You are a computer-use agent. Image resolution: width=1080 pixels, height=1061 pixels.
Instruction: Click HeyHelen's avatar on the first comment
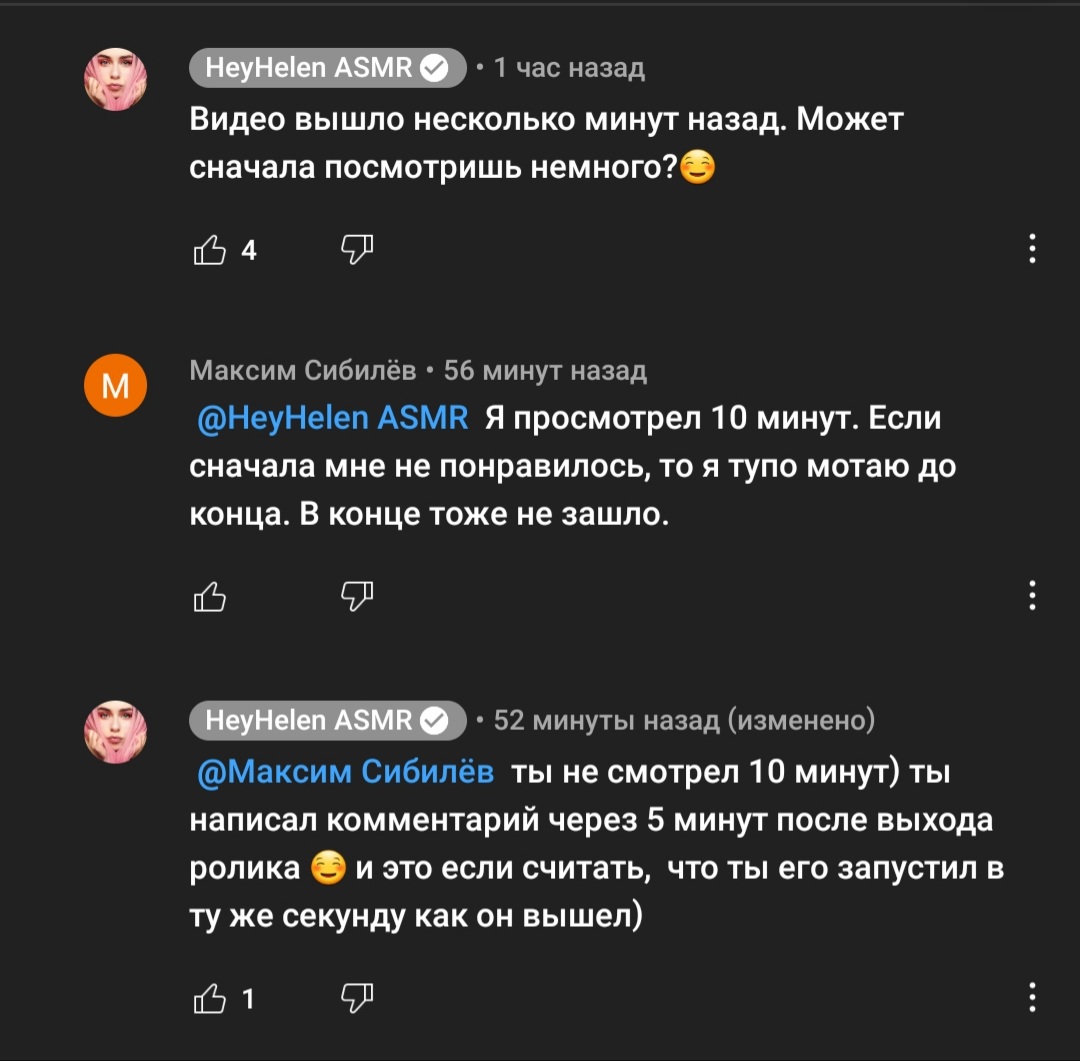(x=116, y=79)
